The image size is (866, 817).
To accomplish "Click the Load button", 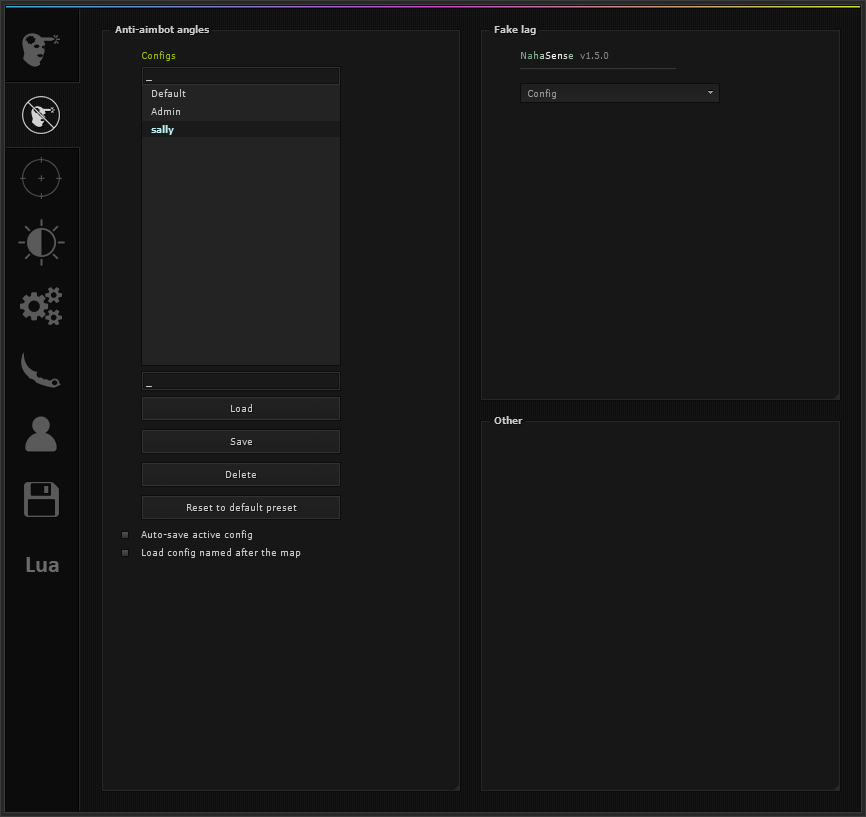I will pyautogui.click(x=241, y=408).
